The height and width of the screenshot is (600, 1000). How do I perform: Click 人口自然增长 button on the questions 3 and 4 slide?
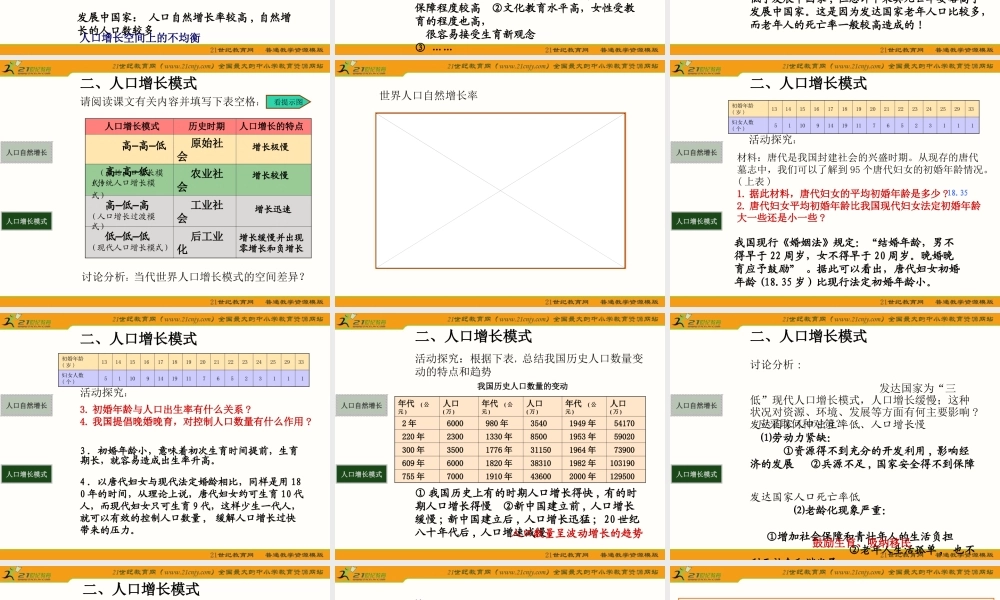27,406
